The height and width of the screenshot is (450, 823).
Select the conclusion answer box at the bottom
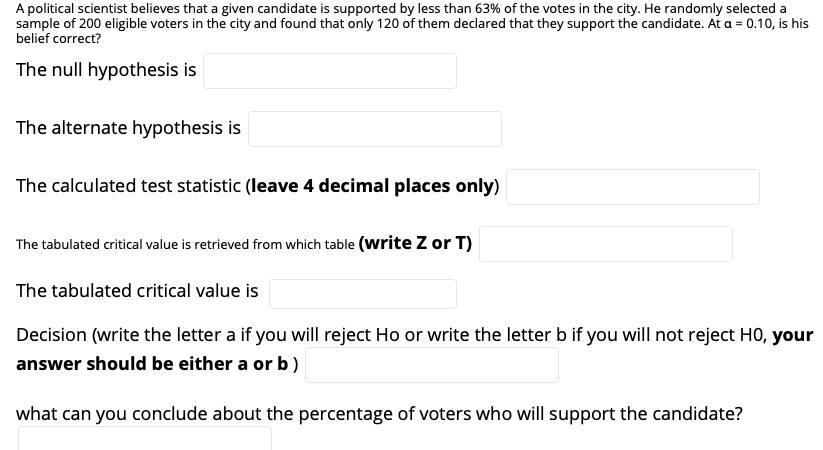[x=145, y=438]
